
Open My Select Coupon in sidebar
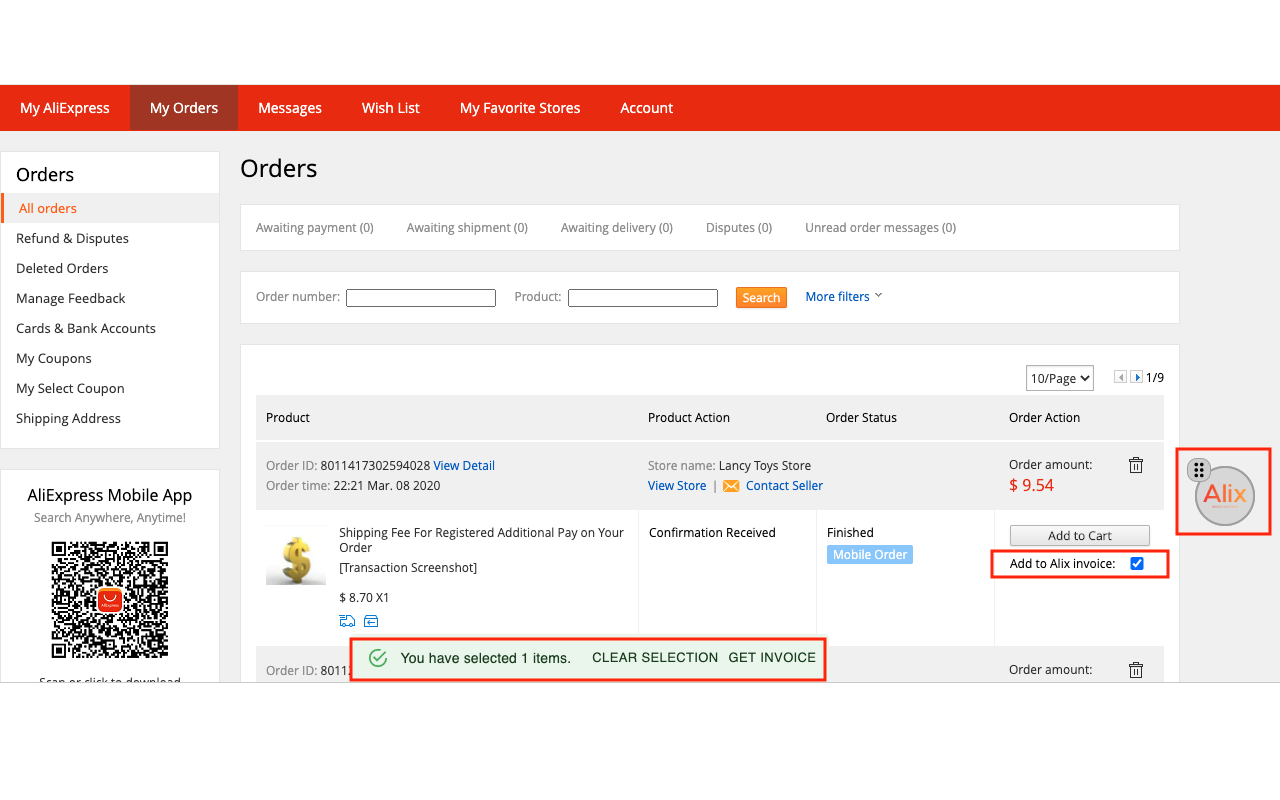[x=70, y=388]
